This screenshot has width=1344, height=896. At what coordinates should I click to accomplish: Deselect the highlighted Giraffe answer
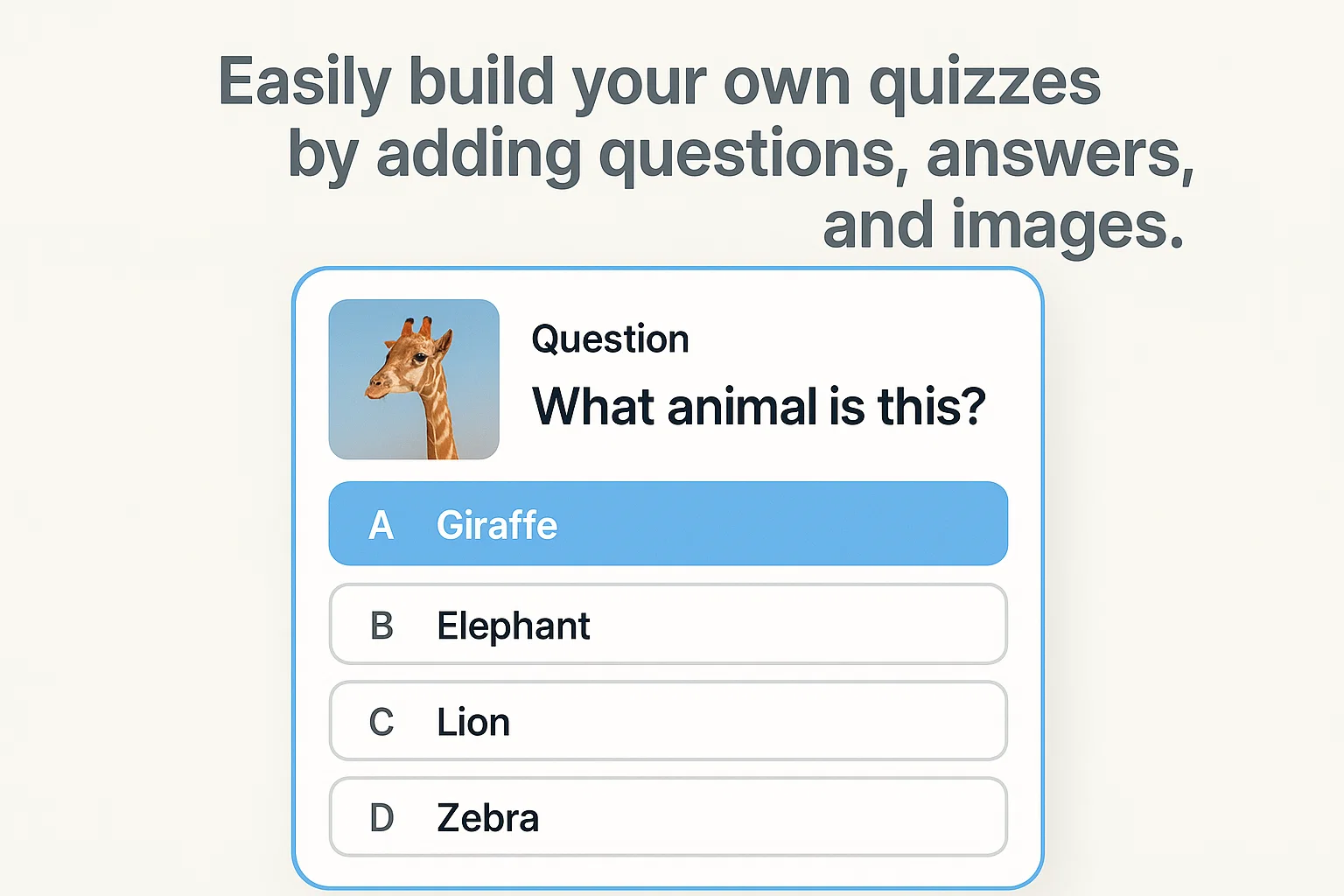(668, 523)
